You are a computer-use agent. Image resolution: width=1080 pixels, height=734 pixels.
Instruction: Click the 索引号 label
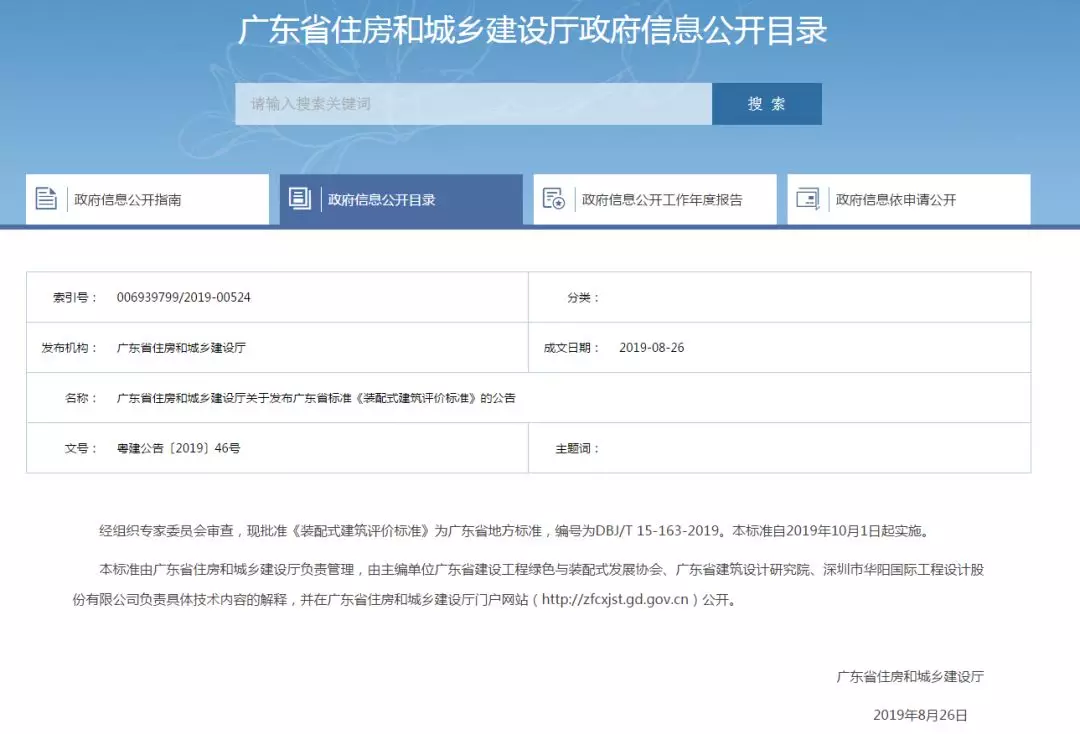[x=74, y=297]
